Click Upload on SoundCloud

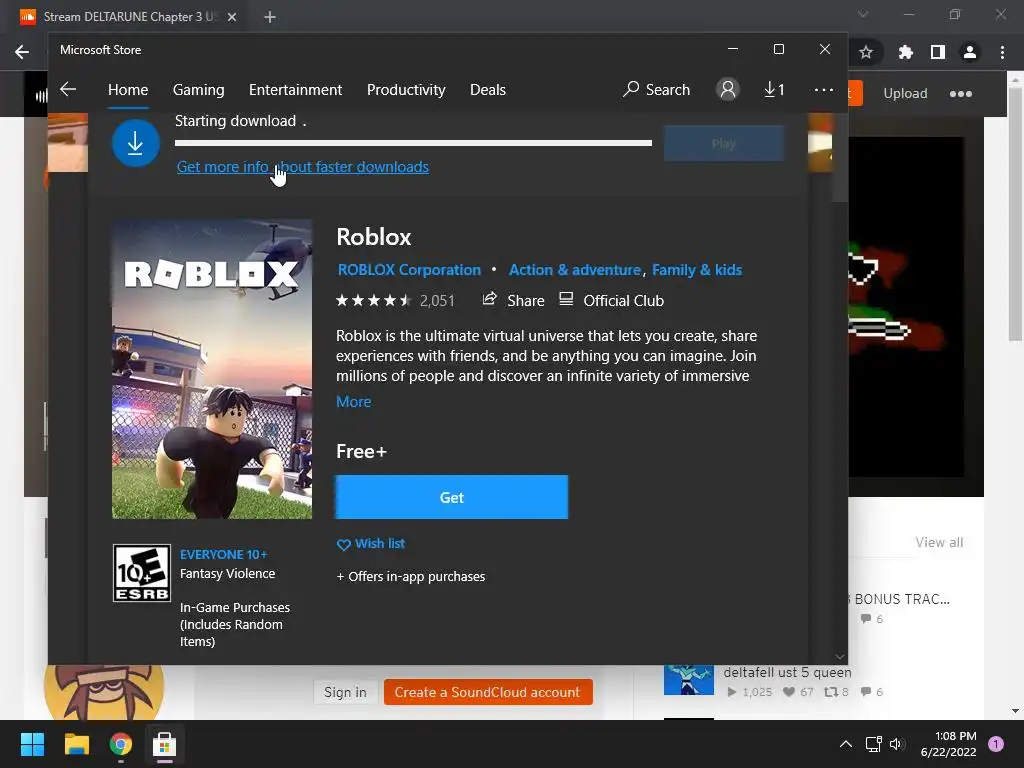click(x=905, y=93)
